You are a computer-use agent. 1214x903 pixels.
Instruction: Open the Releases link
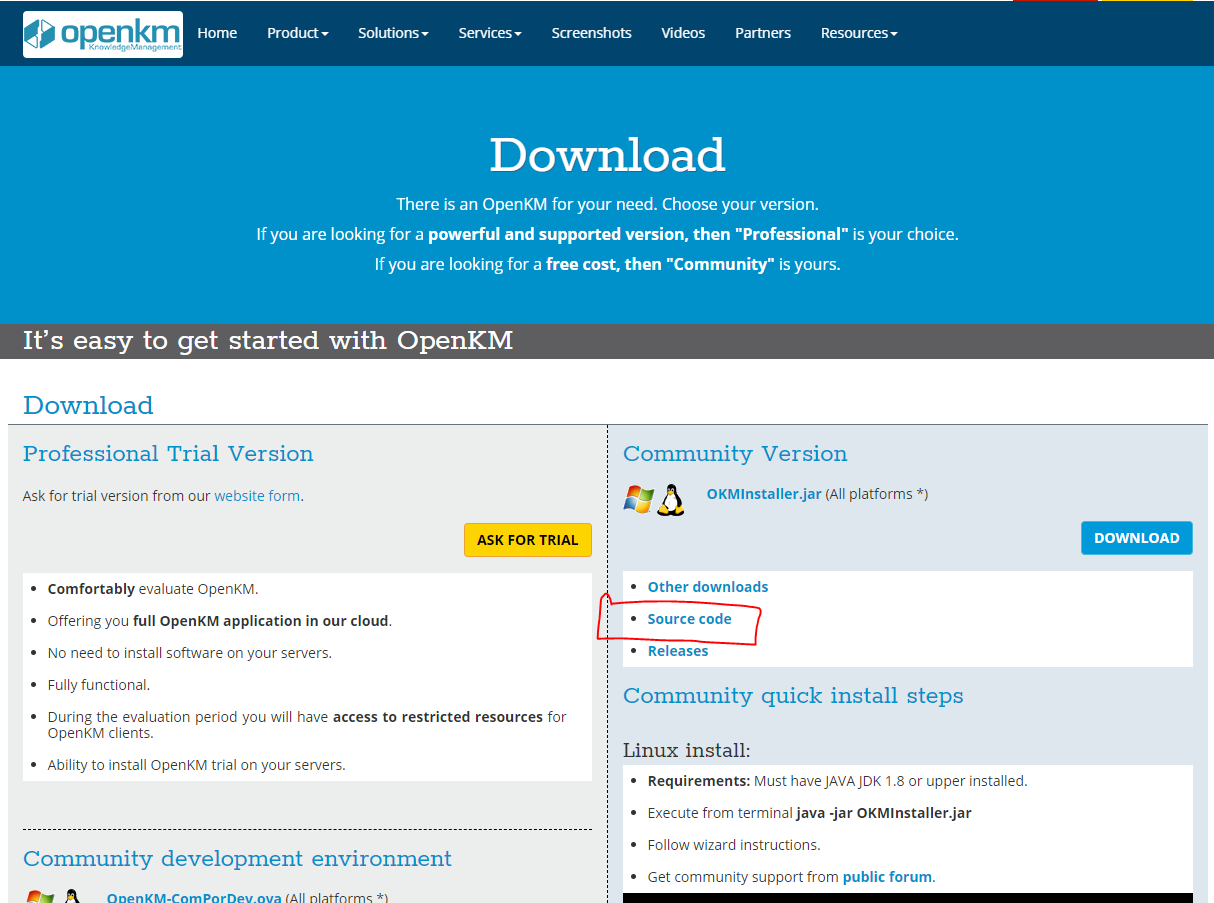coord(678,651)
